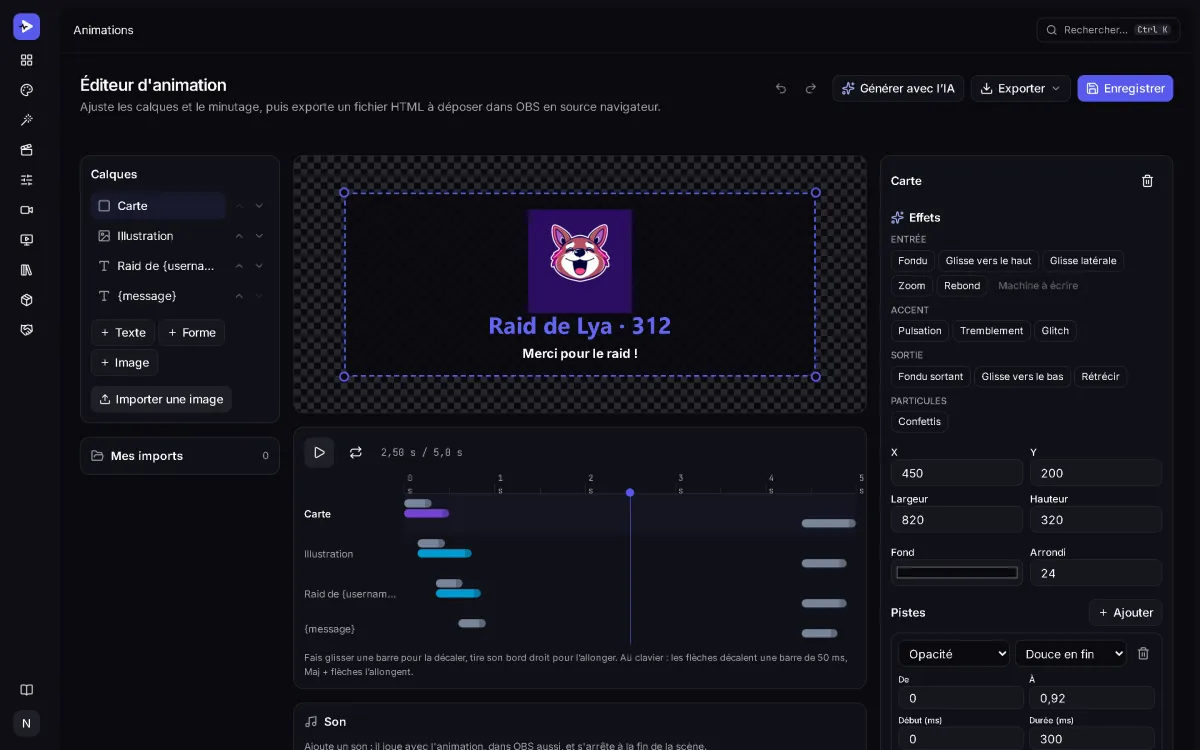Select the {message} layer
Screen dimensions: 1200x750
click(158, 296)
